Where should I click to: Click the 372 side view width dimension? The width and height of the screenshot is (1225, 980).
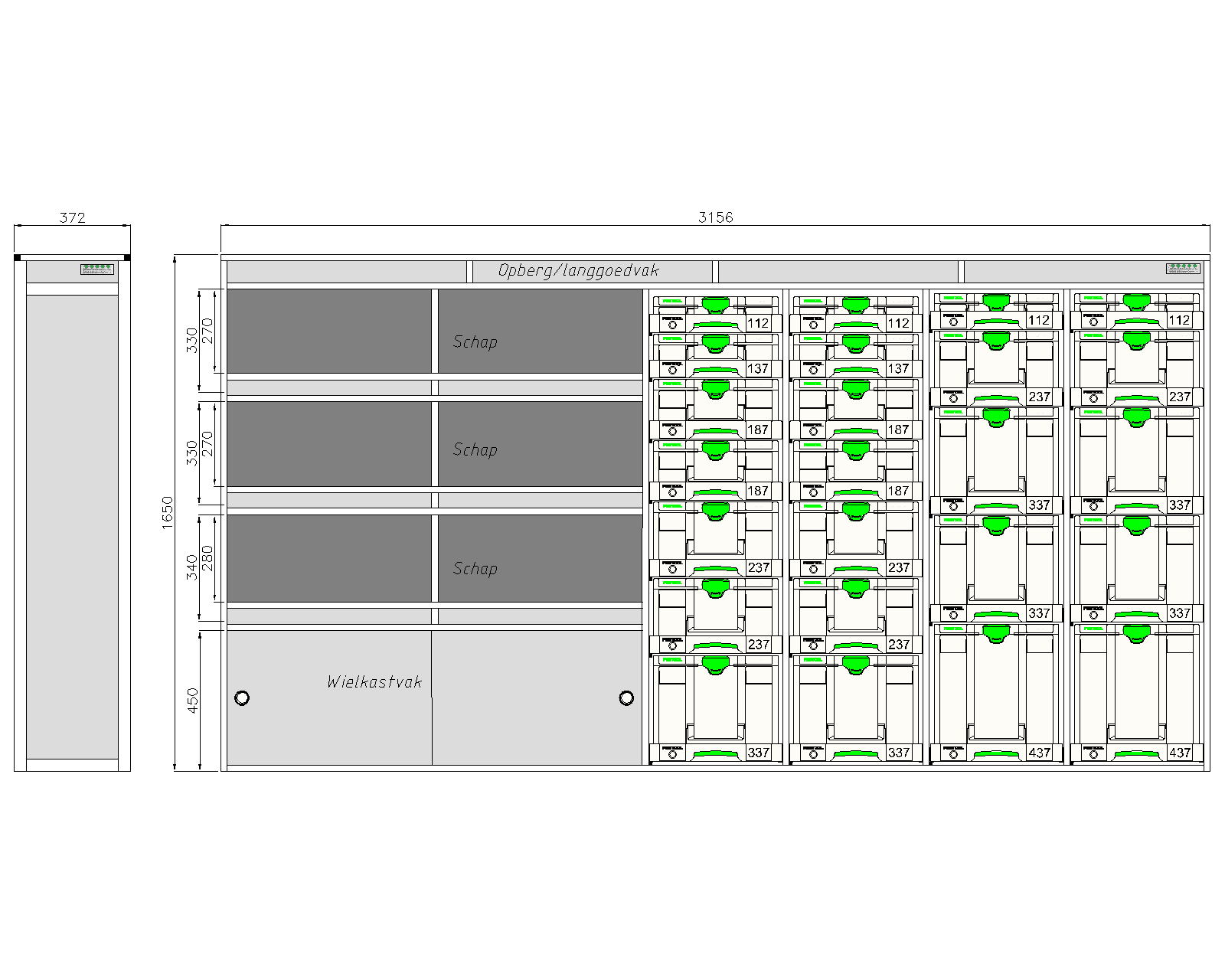72,217
